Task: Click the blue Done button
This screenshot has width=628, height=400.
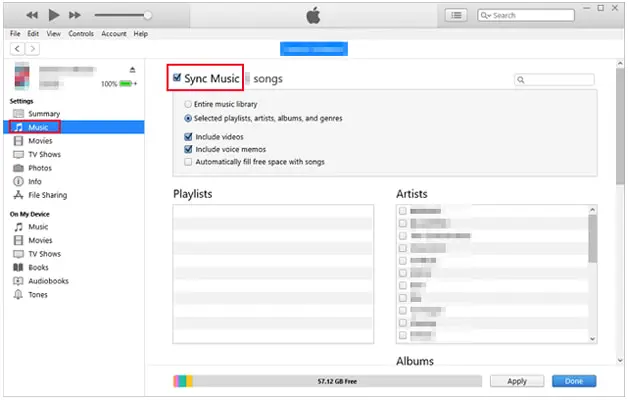Action: pyautogui.click(x=574, y=381)
